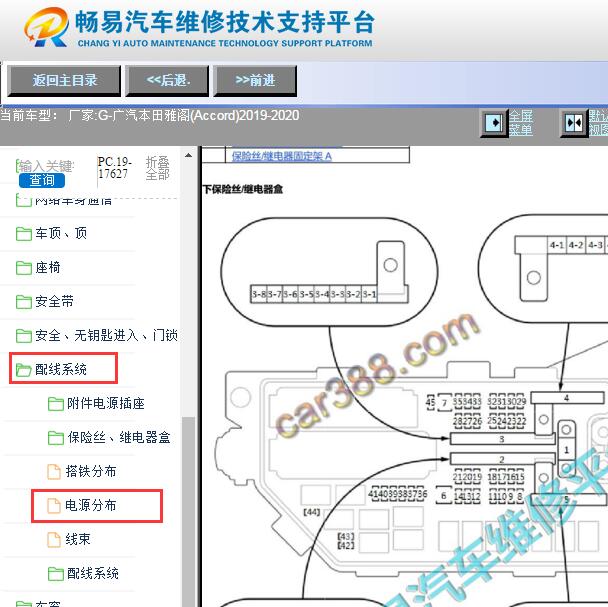Click fuse slot 4-1 in diagram
Viewport: 608px width, 607px height.
[x=557, y=245]
